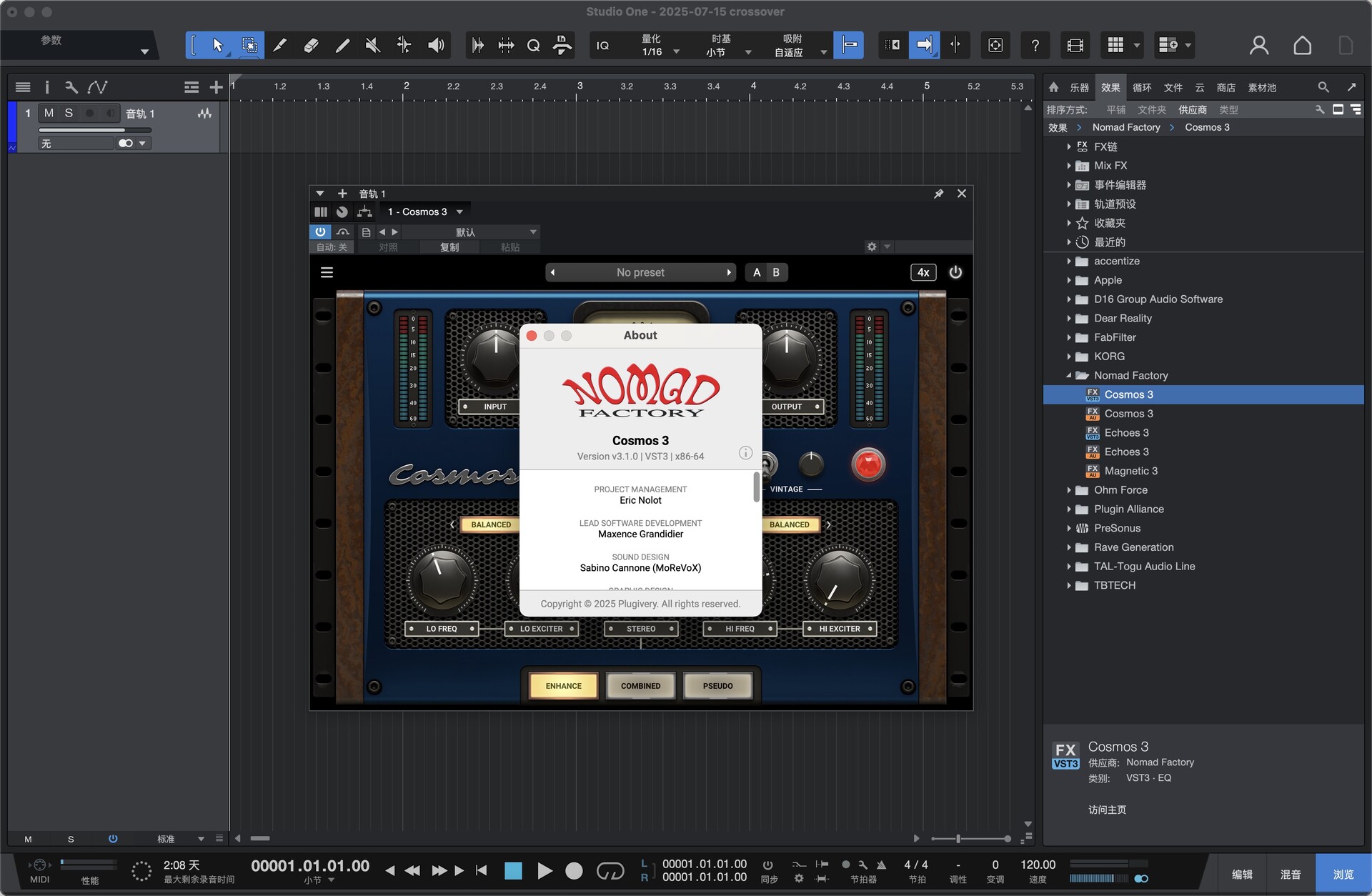Switch to the 乐器 browser tab
1372x896 pixels.
1079,87
